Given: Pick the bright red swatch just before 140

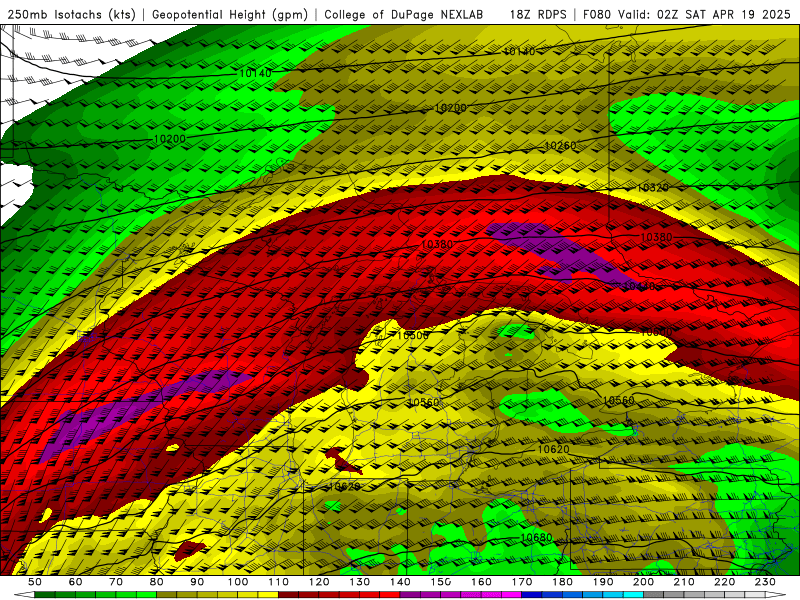Looking at the screenshot, I should coord(390,595).
